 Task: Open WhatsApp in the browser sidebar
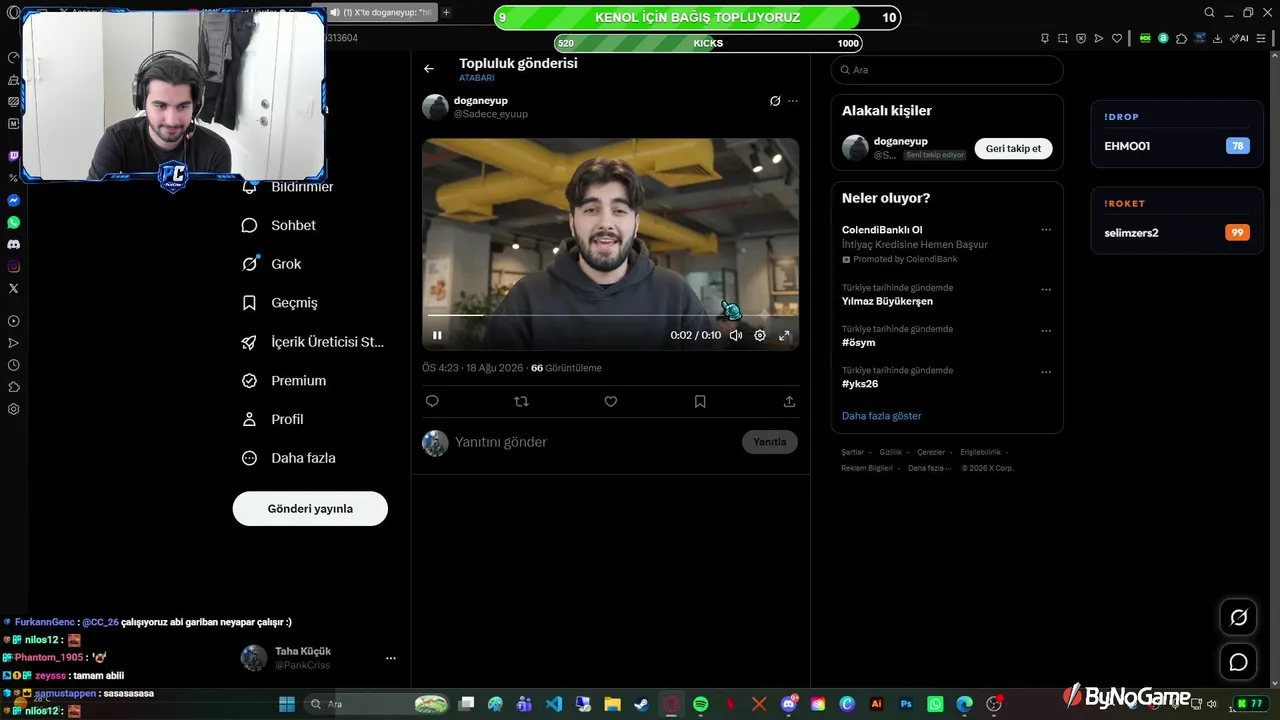coord(13,222)
